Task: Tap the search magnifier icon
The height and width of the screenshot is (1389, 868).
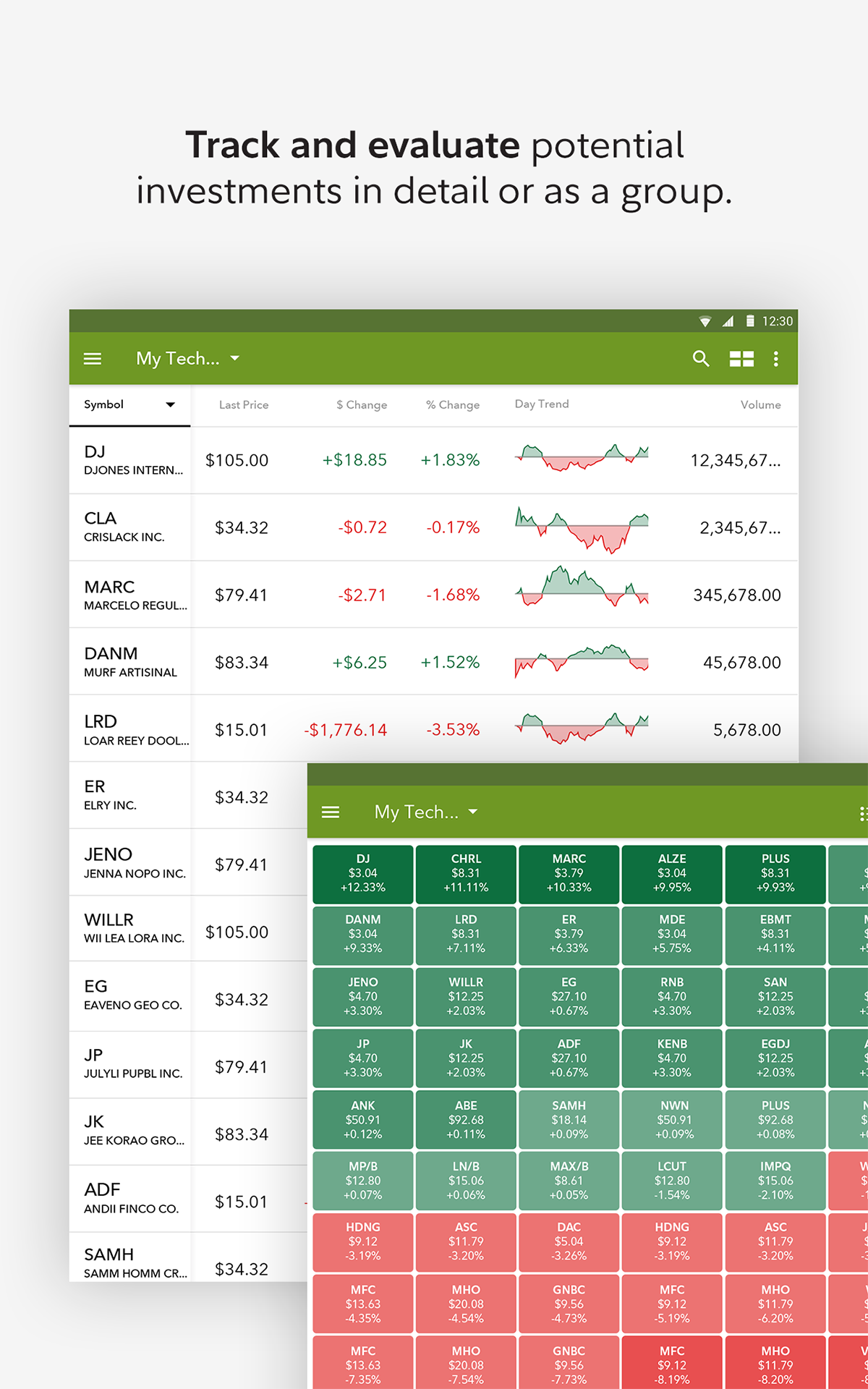Action: pyautogui.click(x=700, y=359)
